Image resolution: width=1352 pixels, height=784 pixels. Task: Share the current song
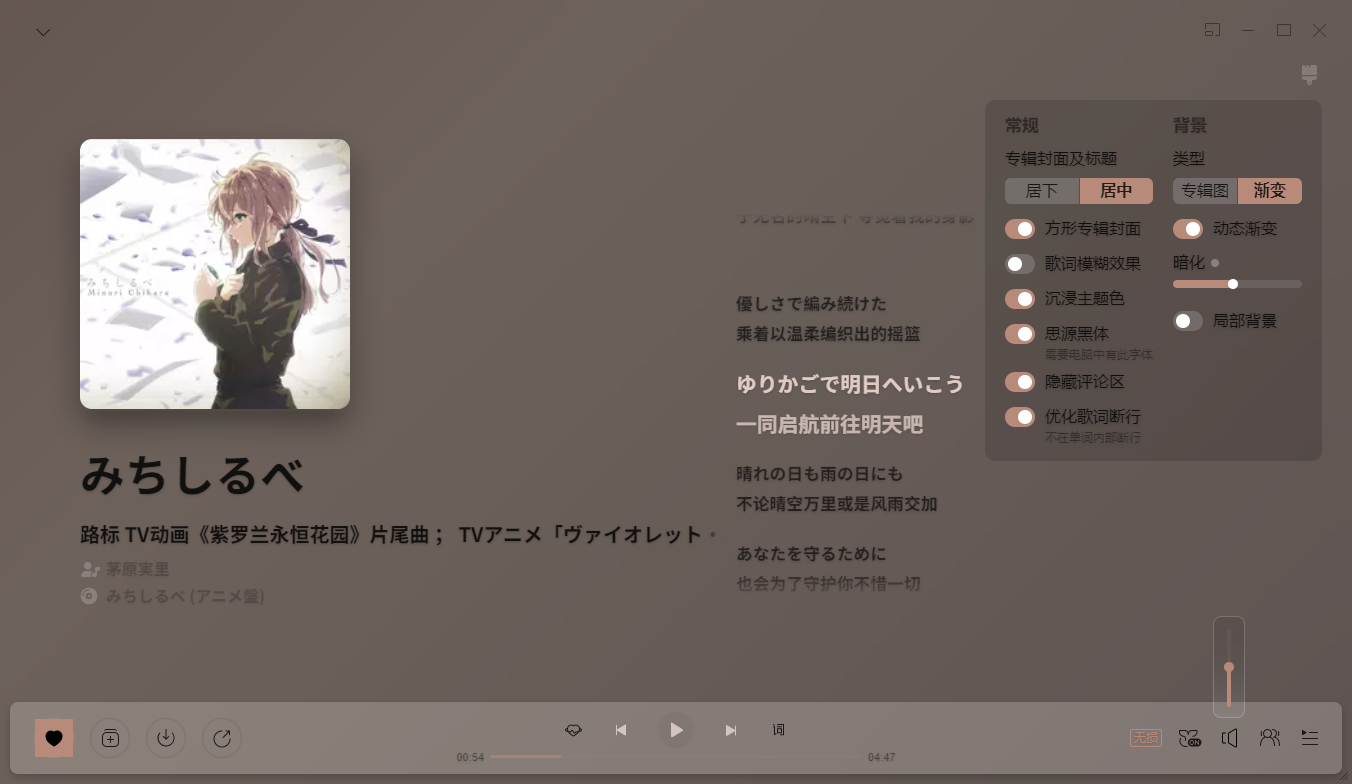222,738
